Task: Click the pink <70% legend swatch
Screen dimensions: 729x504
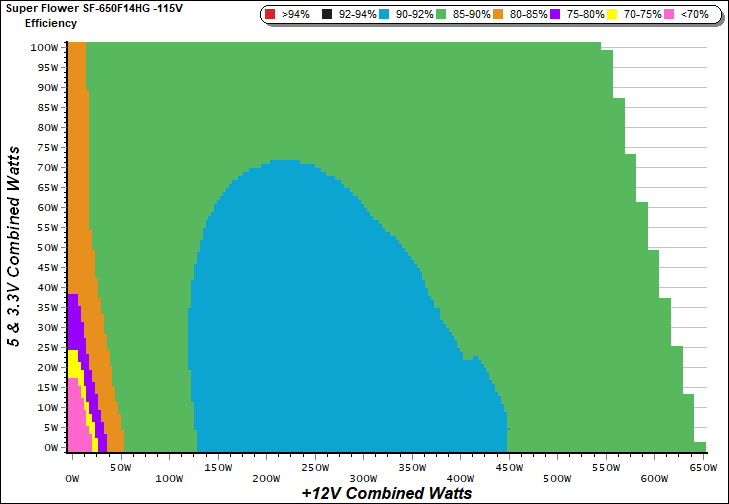Action: pos(677,15)
